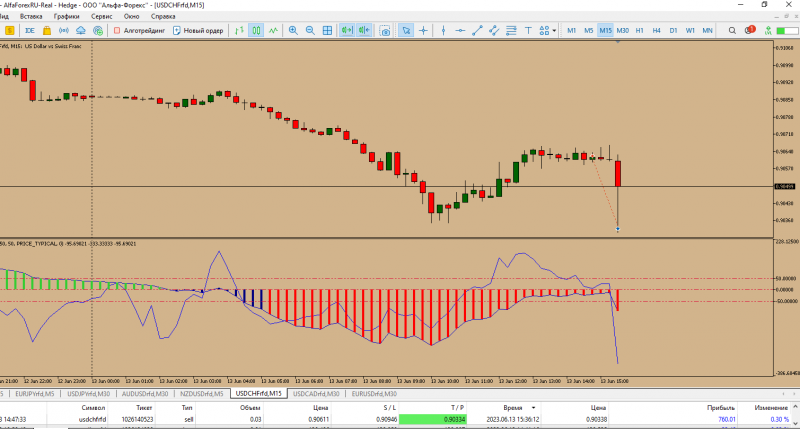The width and height of the screenshot is (800, 429).
Task: Toggle the chart shift button
Action: (x=364, y=31)
